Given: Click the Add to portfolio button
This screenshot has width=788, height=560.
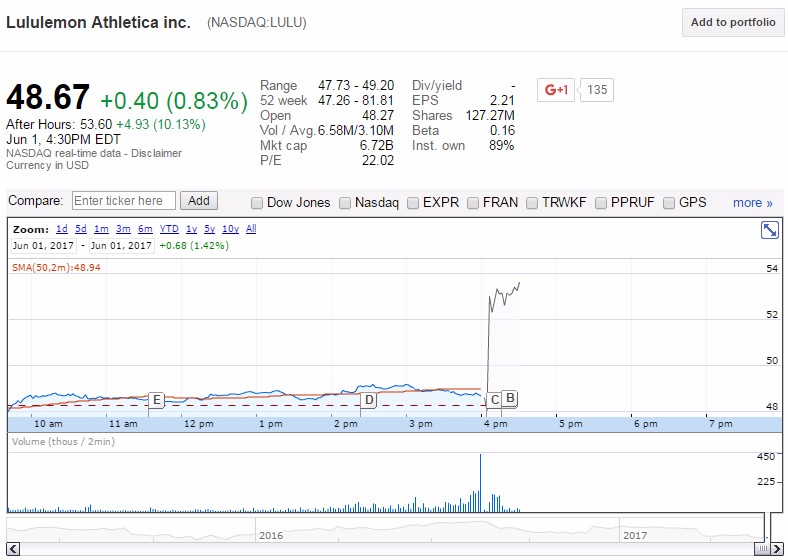Looking at the screenshot, I should click(733, 23).
